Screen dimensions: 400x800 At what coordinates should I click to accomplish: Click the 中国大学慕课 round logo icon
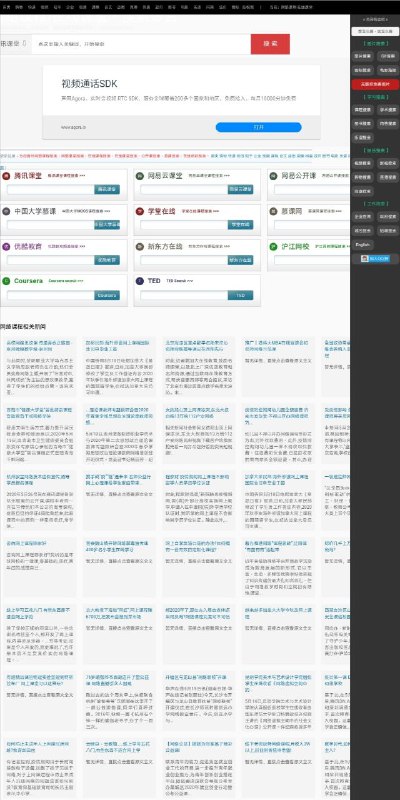[6, 211]
